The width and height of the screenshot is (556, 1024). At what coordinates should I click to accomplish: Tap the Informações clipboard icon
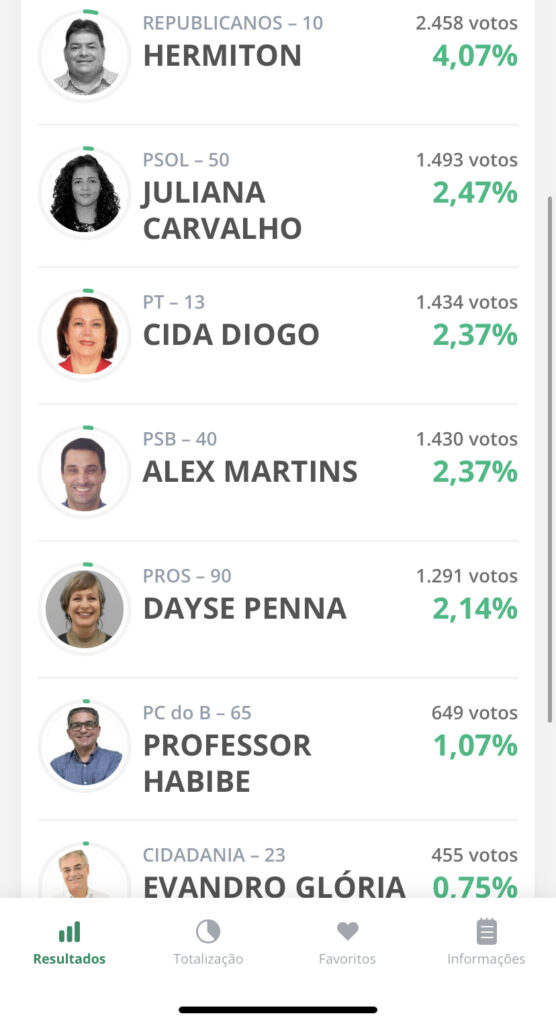point(486,932)
